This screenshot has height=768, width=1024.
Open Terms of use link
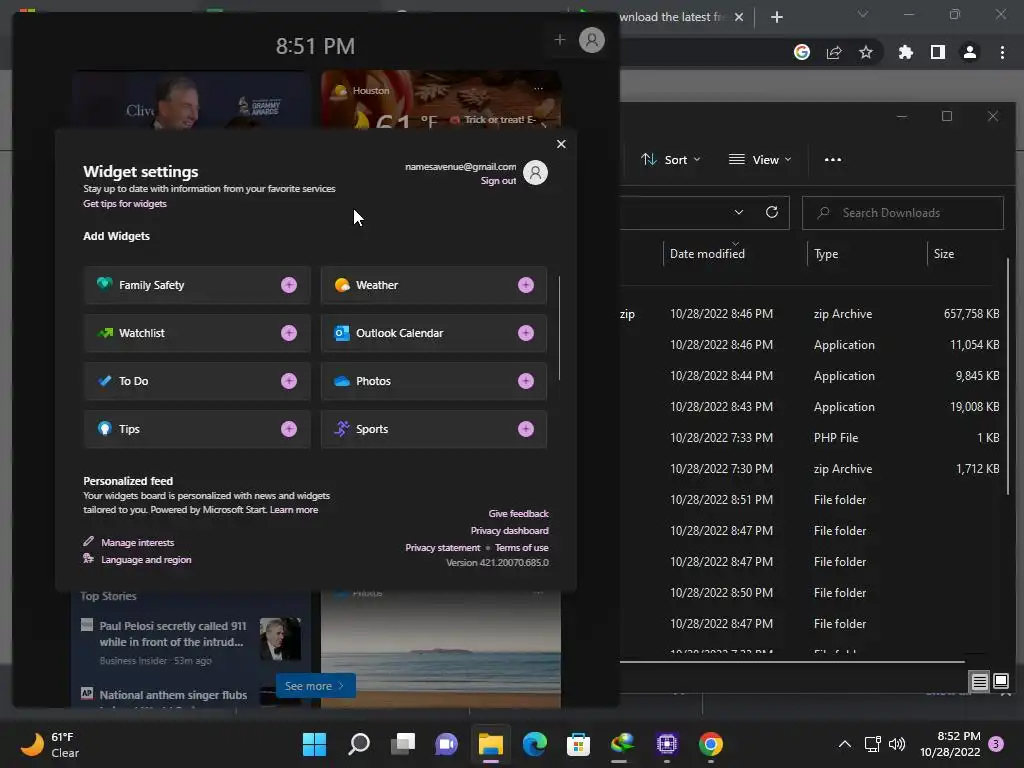pos(522,547)
